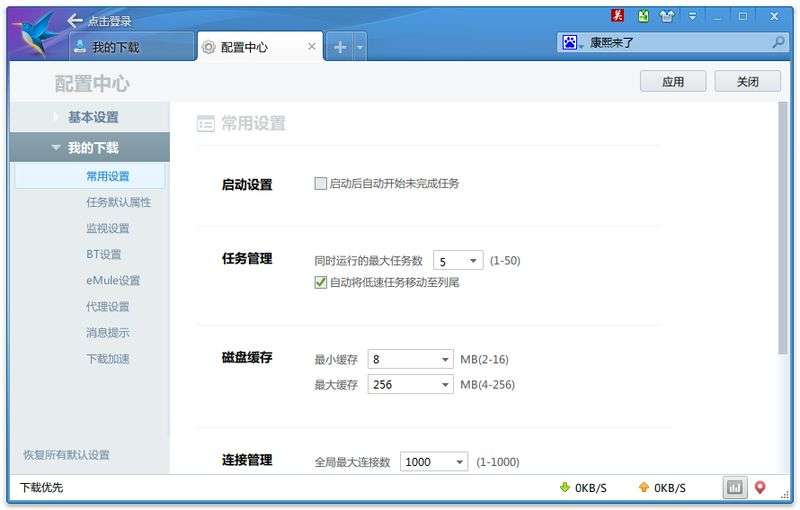Click the 任务管理 section label
800x510 pixels.
pos(247,259)
